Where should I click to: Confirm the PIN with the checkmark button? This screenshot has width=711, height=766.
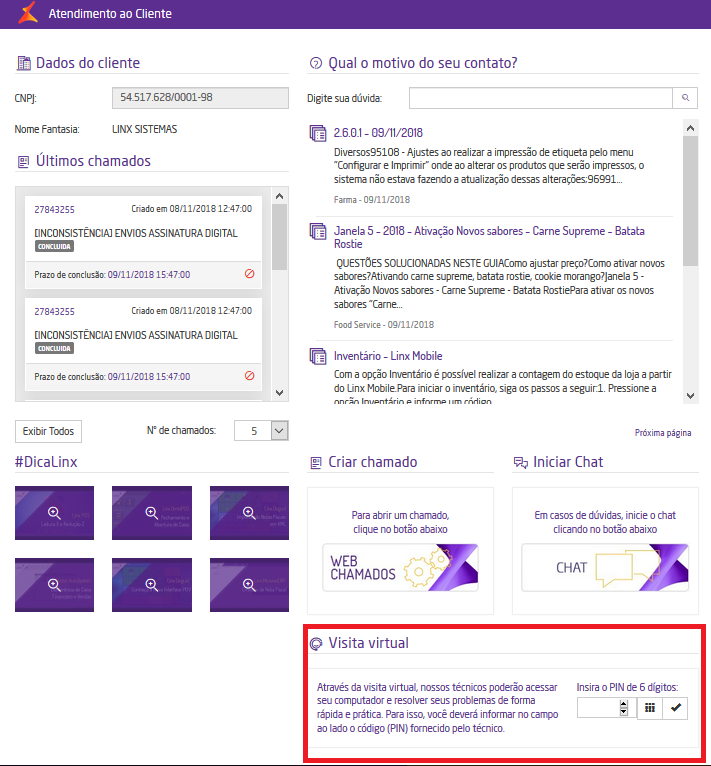(675, 708)
